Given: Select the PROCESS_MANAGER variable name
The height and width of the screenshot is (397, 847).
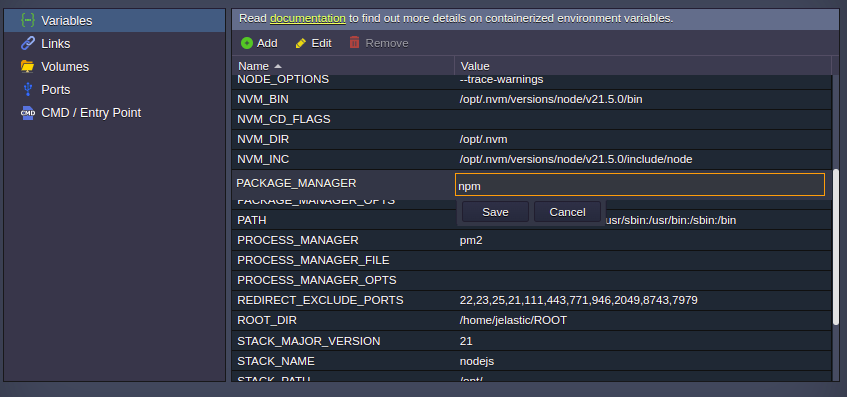Looking at the screenshot, I should click(298, 240).
